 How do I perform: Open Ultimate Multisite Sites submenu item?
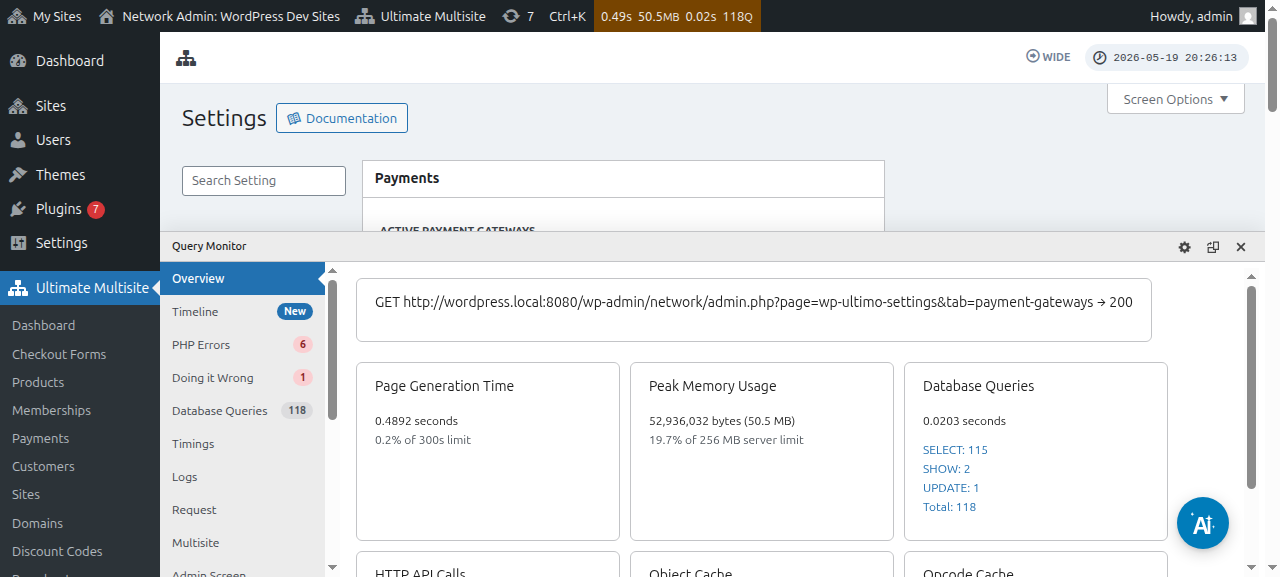[80, 494]
